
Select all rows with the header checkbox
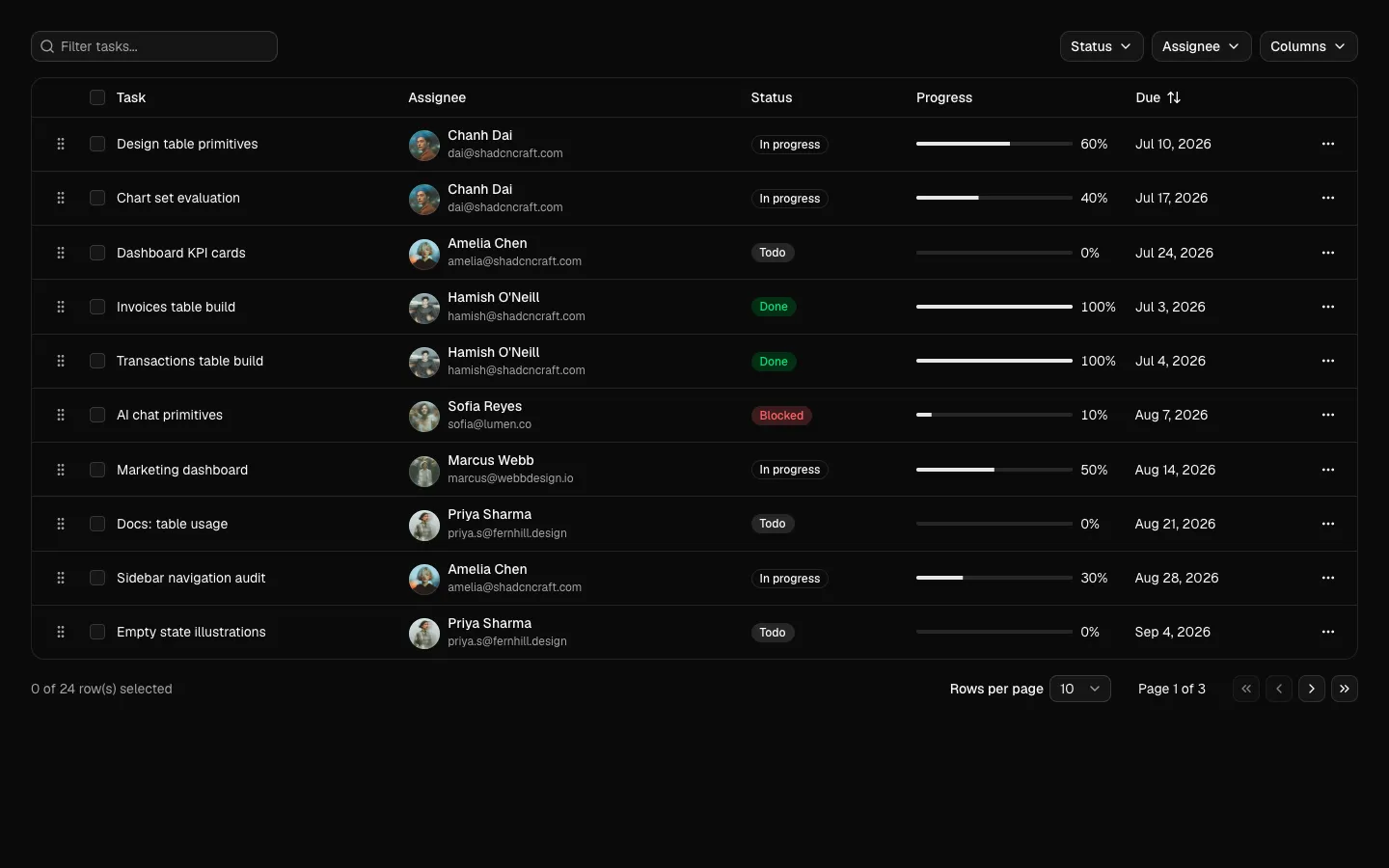point(97,97)
